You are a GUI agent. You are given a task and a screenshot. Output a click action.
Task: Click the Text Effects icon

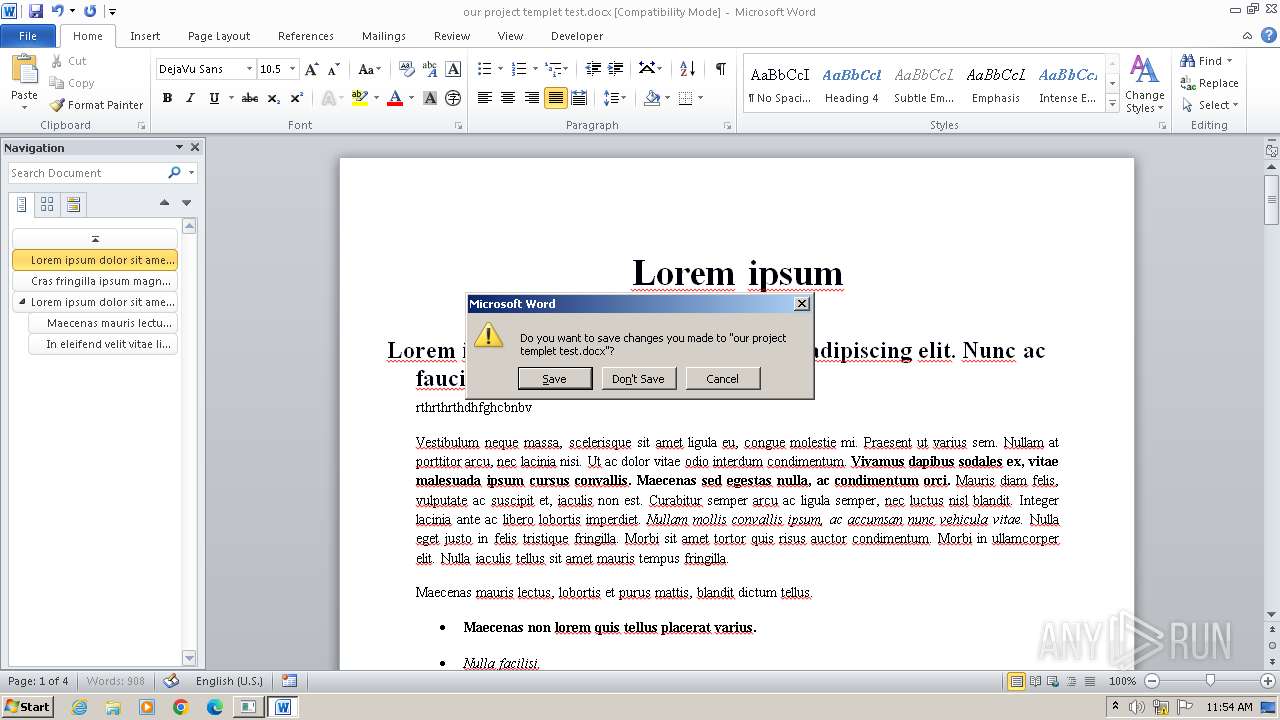point(328,98)
